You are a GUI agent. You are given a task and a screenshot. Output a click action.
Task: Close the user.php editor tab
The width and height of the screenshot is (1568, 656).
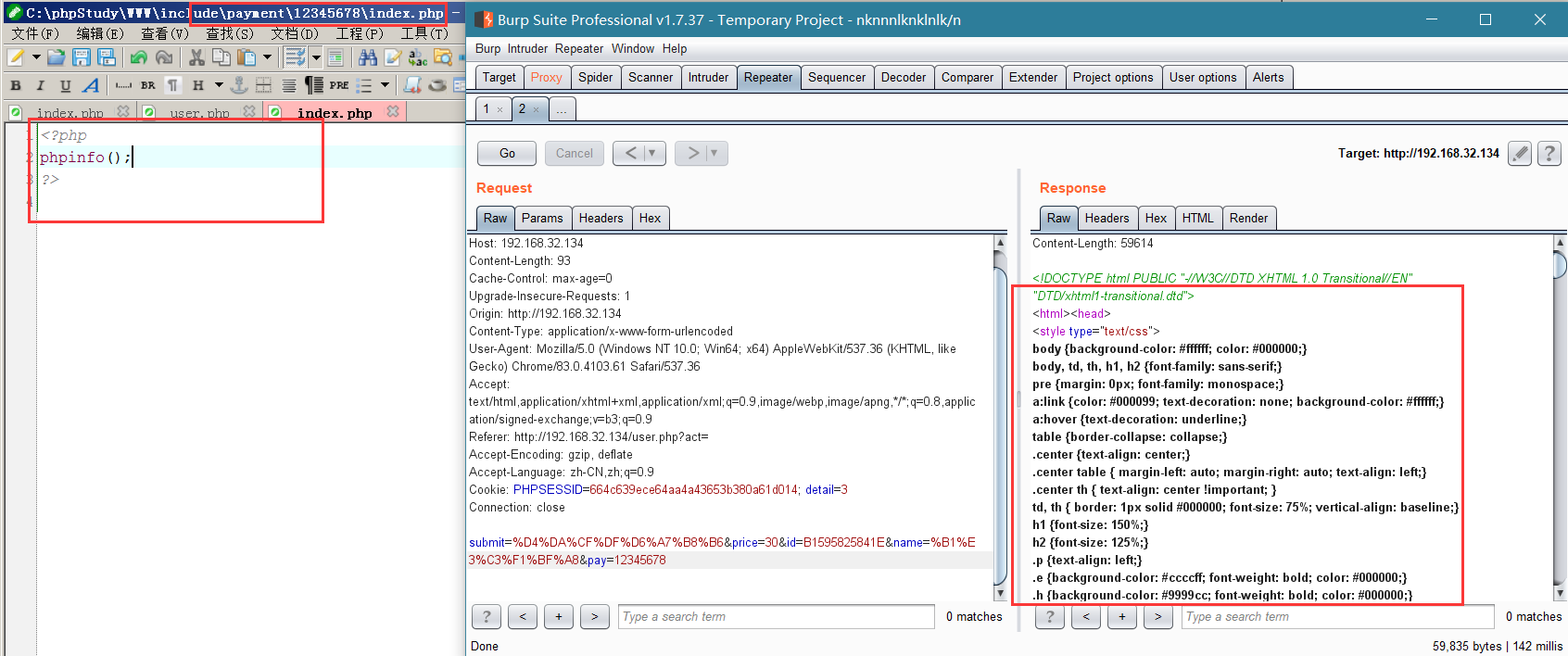(x=249, y=112)
